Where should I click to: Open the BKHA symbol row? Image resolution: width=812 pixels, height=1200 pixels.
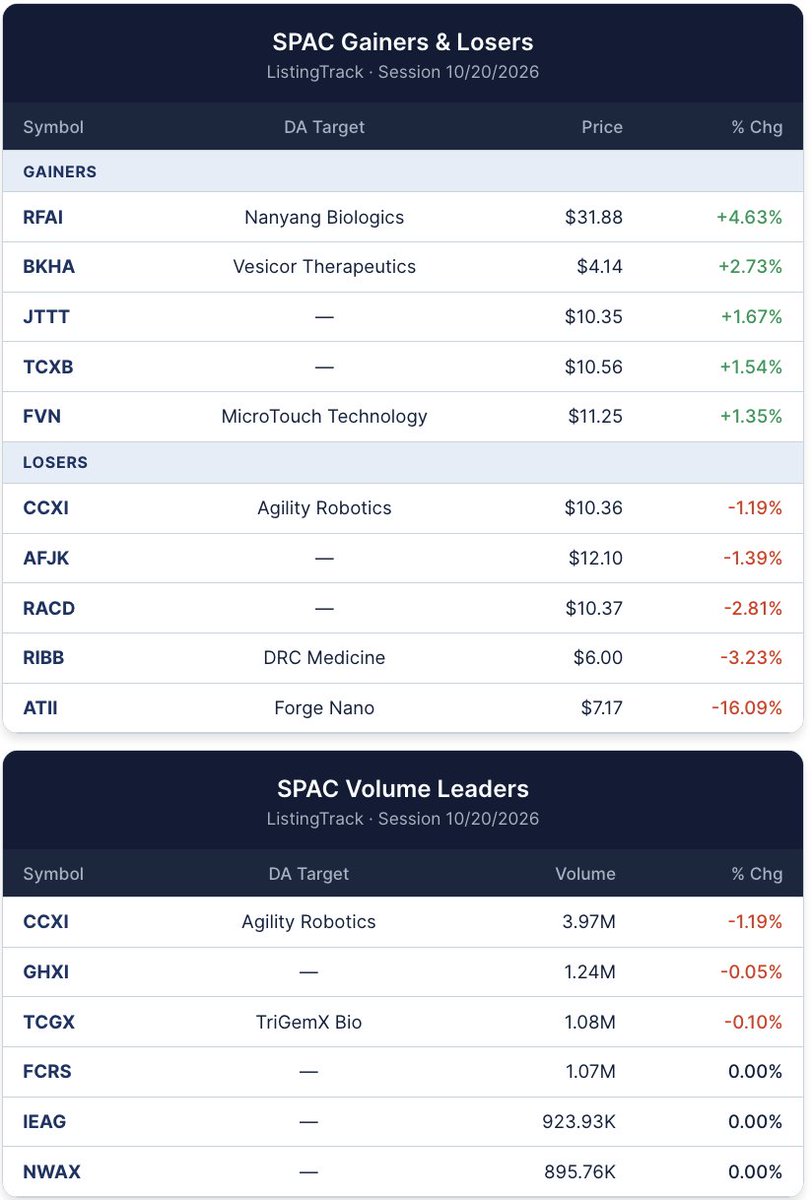point(49,267)
